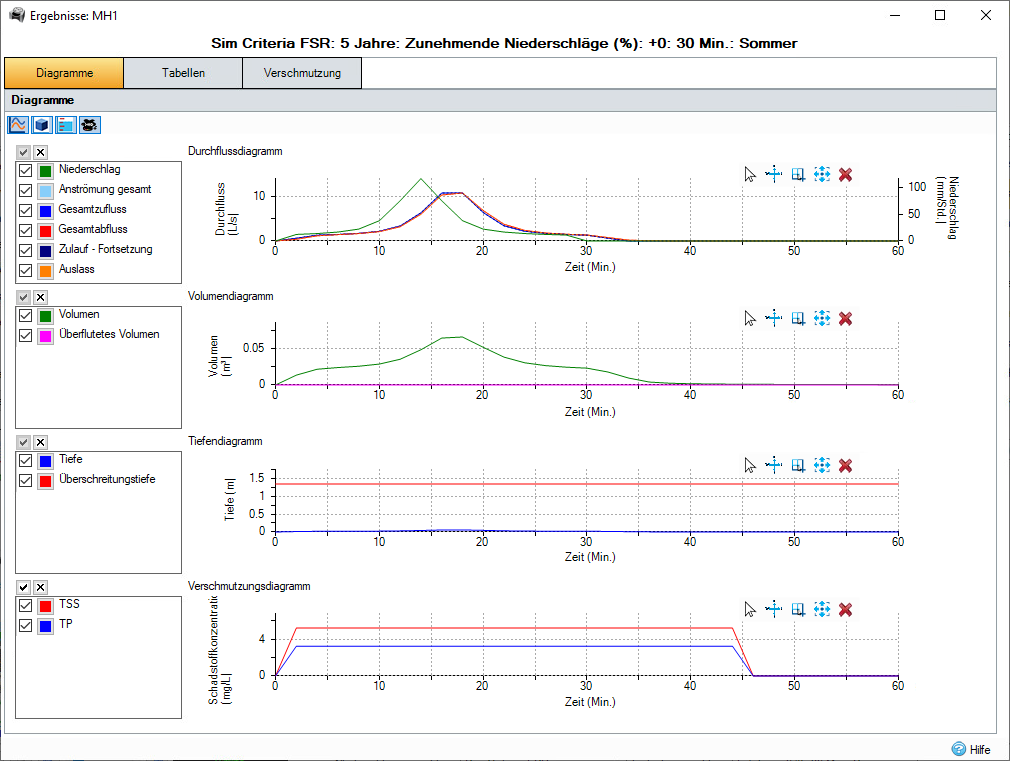Click the red TSS color swatch

point(45,606)
